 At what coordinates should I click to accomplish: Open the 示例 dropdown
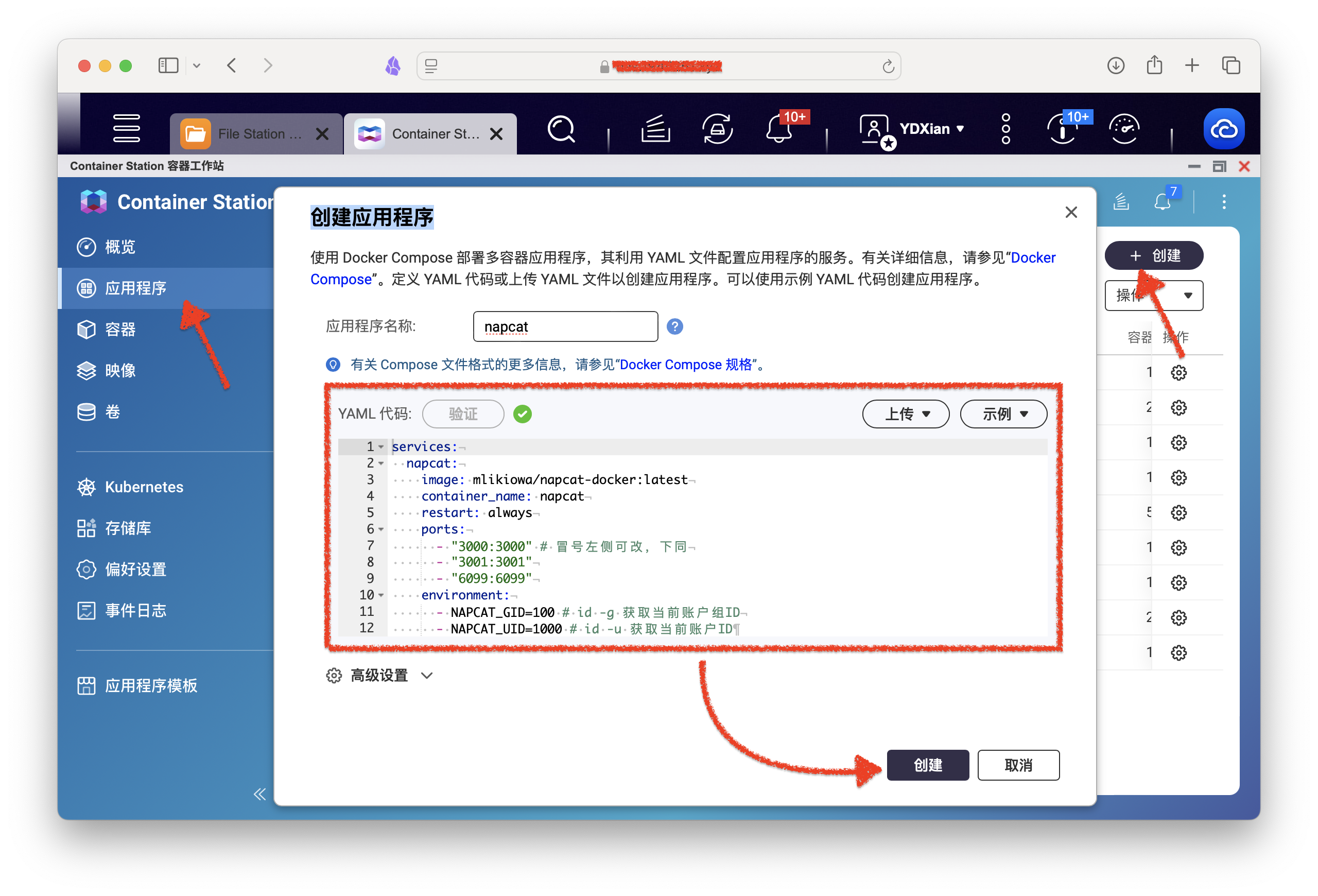click(x=1003, y=414)
